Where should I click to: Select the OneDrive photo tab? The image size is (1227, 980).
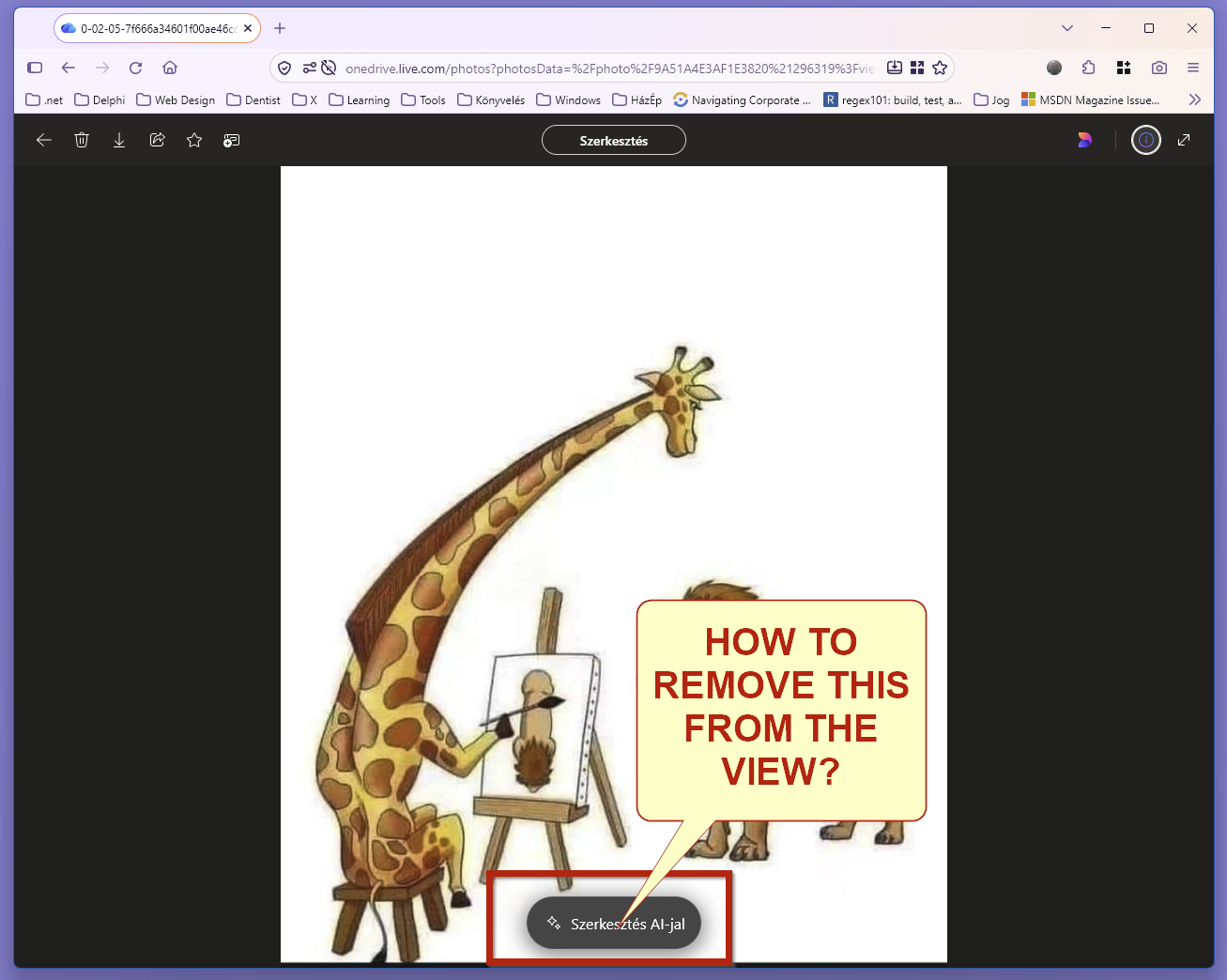pos(157,28)
